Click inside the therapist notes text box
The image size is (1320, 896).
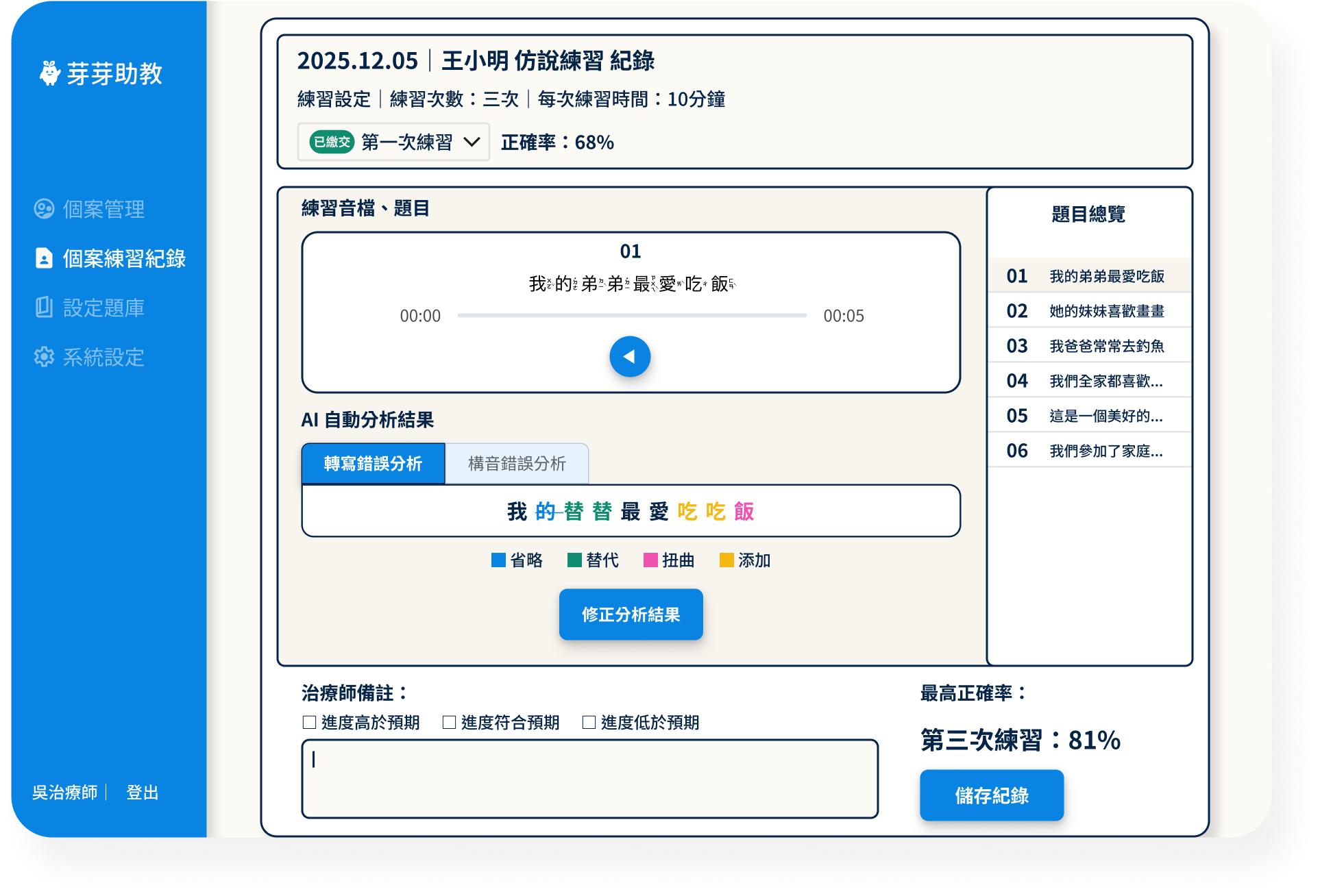click(x=589, y=779)
